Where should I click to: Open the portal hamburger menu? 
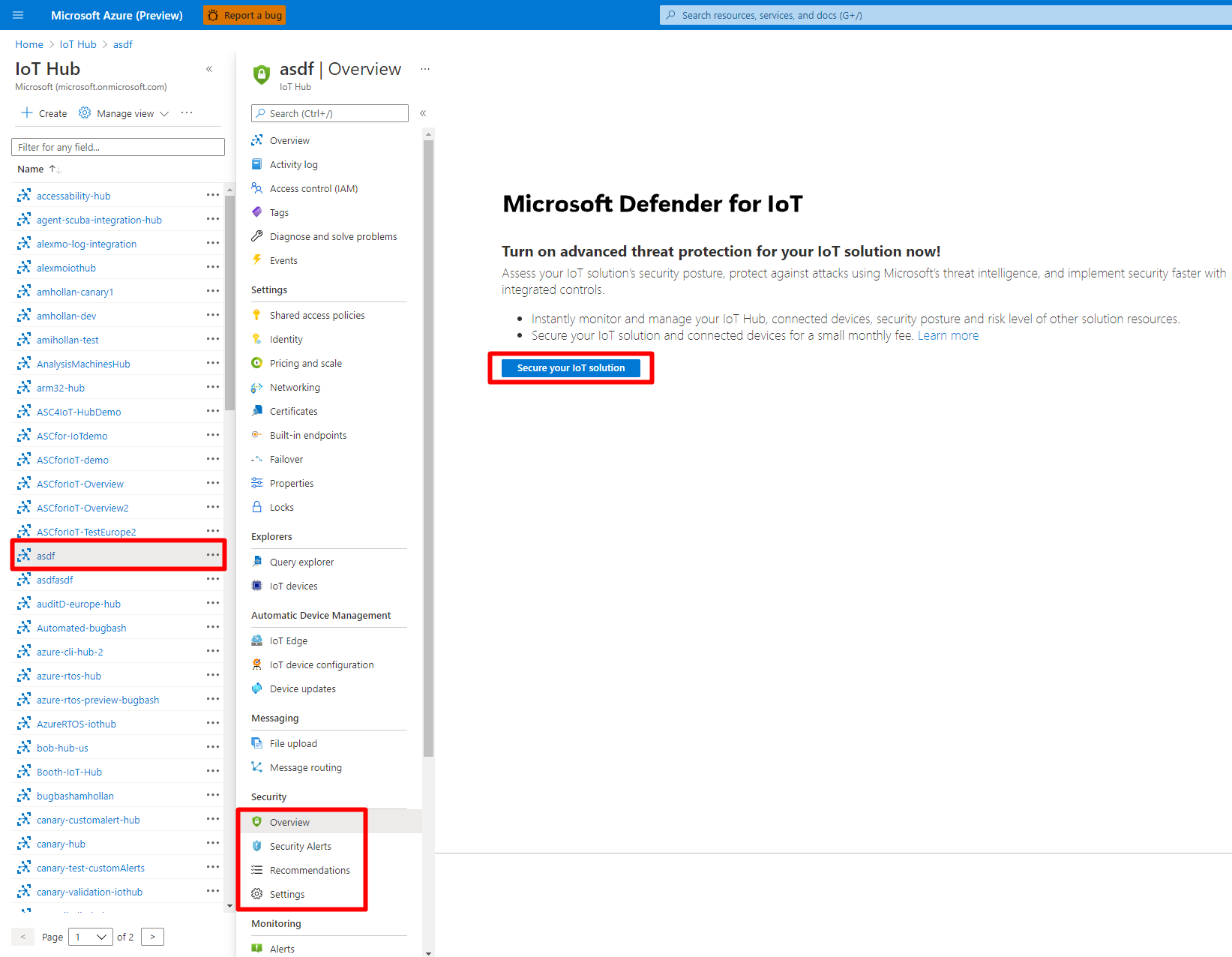[19, 15]
